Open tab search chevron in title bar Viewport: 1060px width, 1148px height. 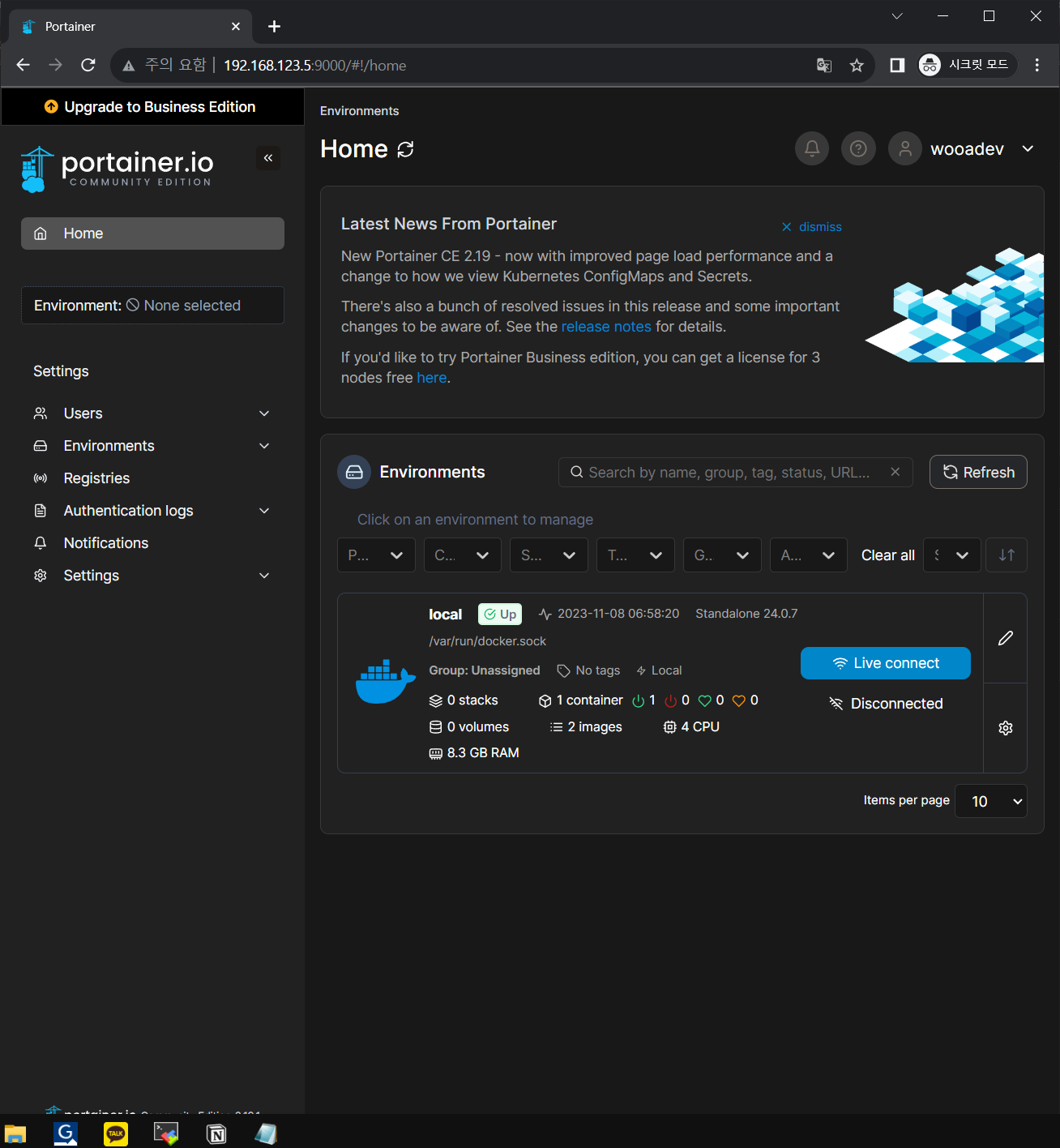(x=897, y=16)
